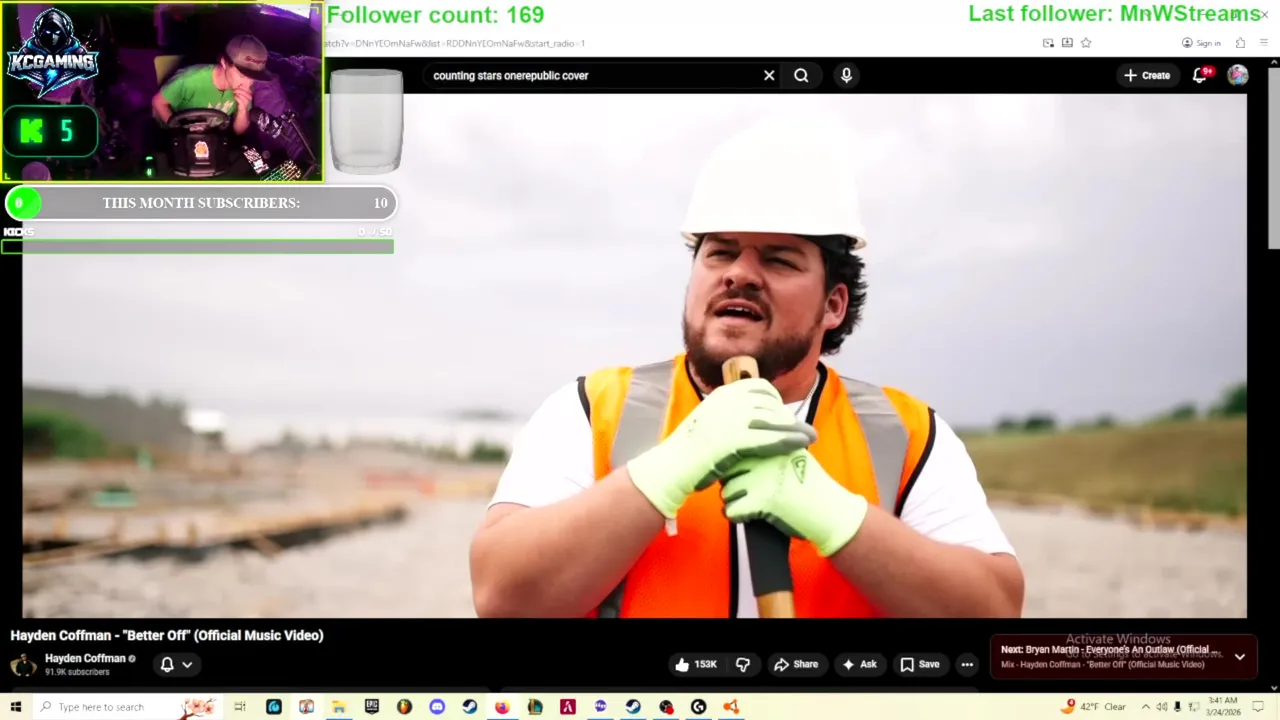Click the browser download/install page icon
The width and height of the screenshot is (1280, 720).
coord(1067,43)
